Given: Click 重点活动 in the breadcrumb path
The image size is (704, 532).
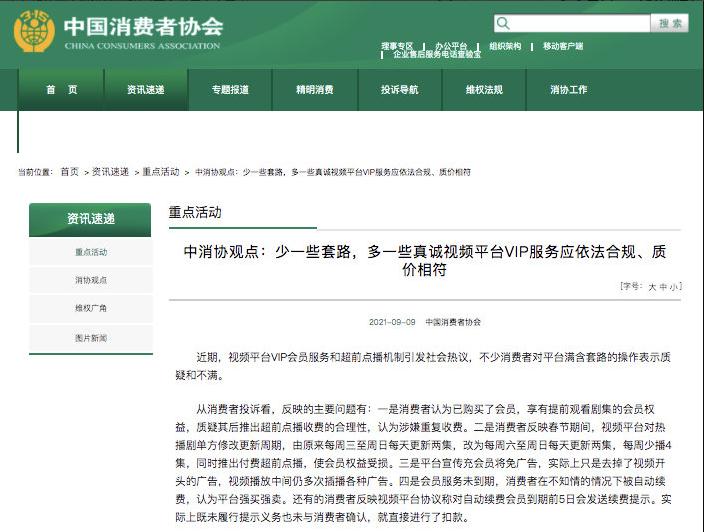Looking at the screenshot, I should [161, 172].
